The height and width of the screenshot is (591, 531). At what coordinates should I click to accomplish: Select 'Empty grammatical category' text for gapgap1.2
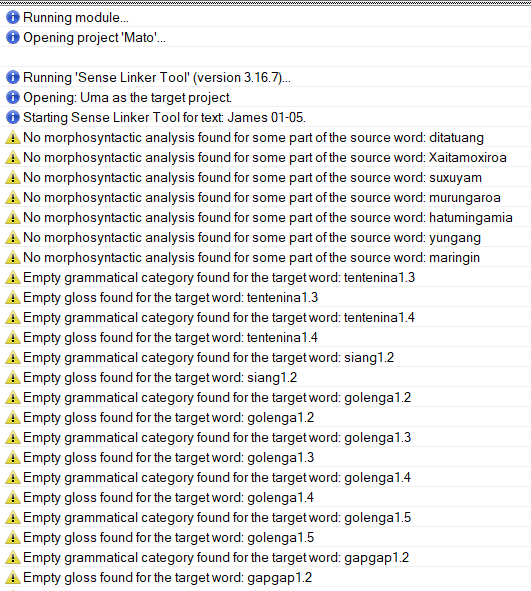(x=216, y=557)
